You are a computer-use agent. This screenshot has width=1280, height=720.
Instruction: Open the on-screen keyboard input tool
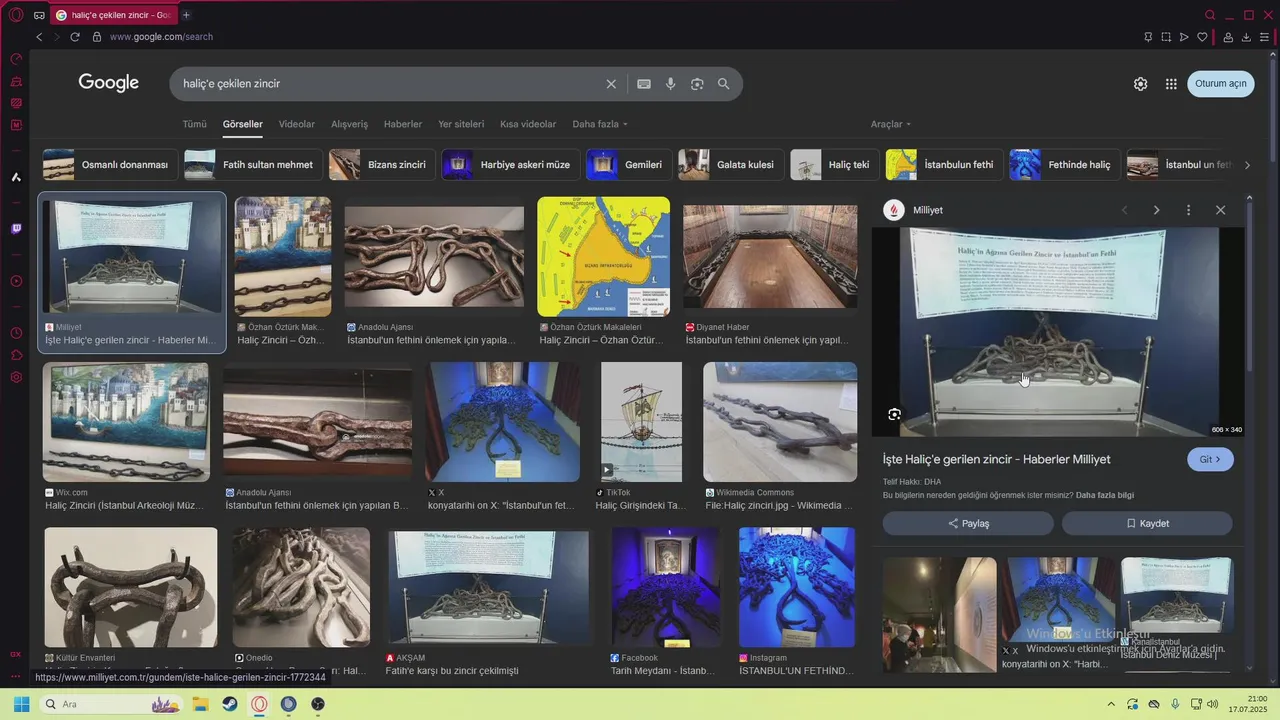click(x=644, y=84)
